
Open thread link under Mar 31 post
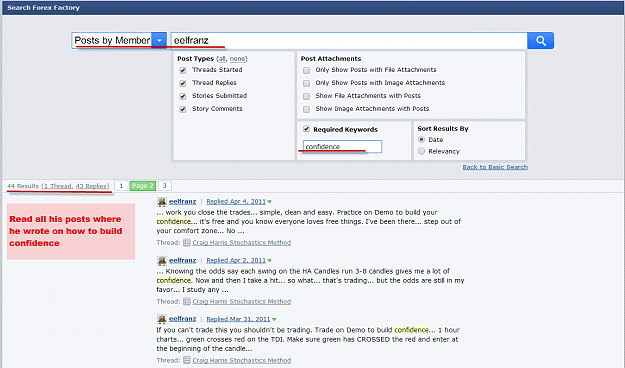pyautogui.click(x=242, y=360)
